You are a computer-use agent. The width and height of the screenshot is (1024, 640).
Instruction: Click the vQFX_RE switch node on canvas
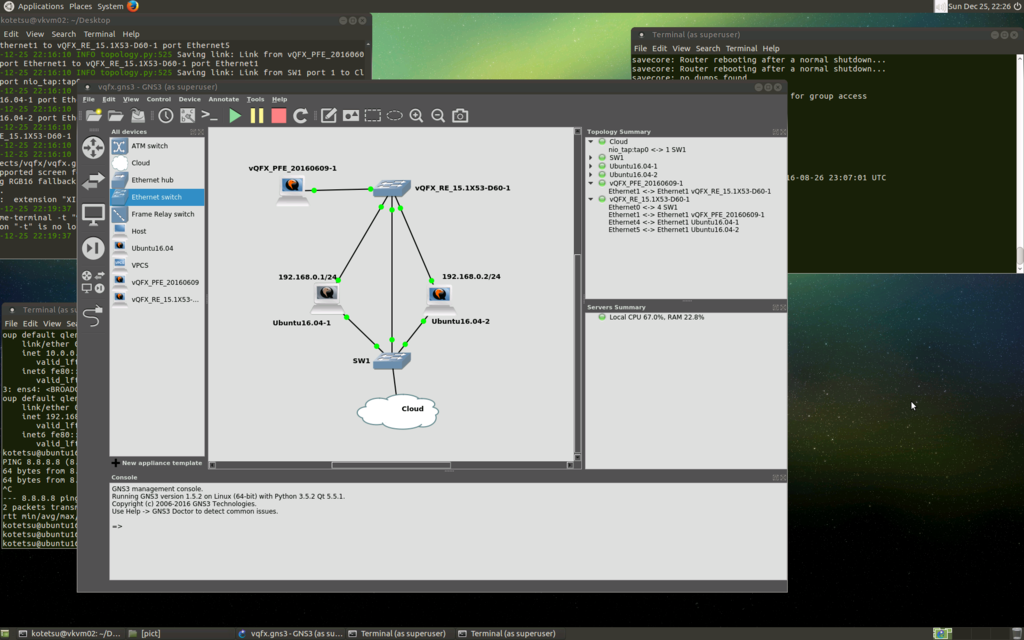[392, 188]
